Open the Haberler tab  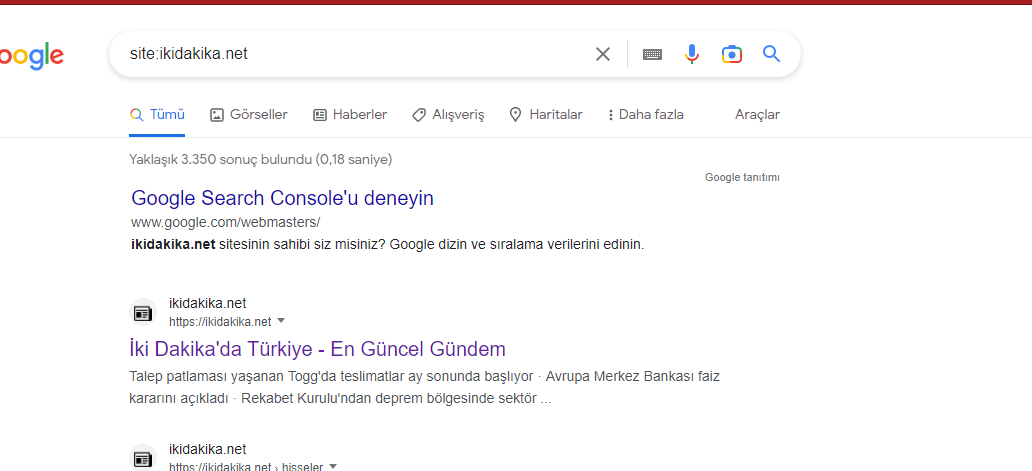click(x=350, y=115)
